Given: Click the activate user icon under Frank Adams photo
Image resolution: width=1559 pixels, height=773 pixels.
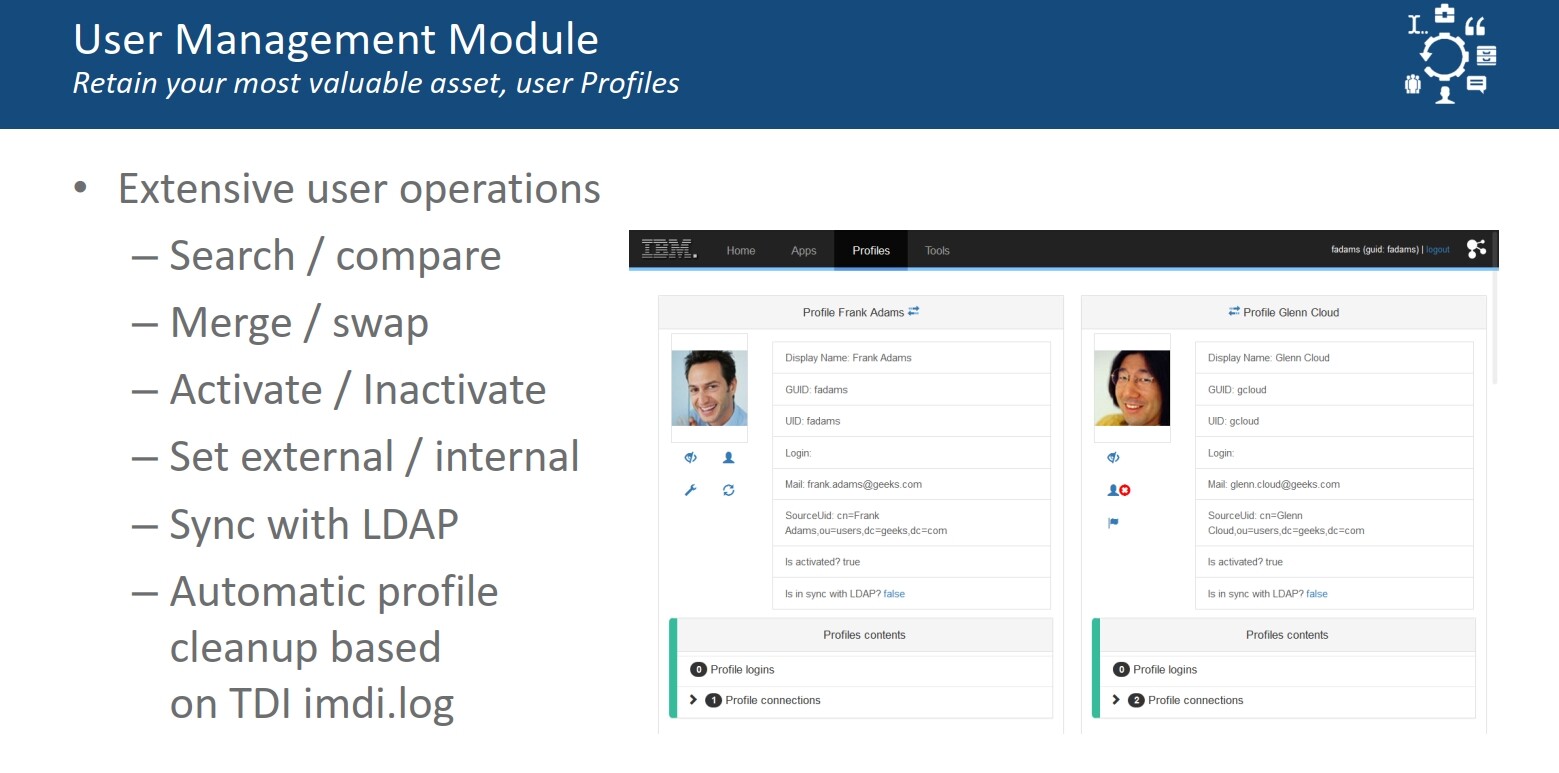Looking at the screenshot, I should coord(728,457).
